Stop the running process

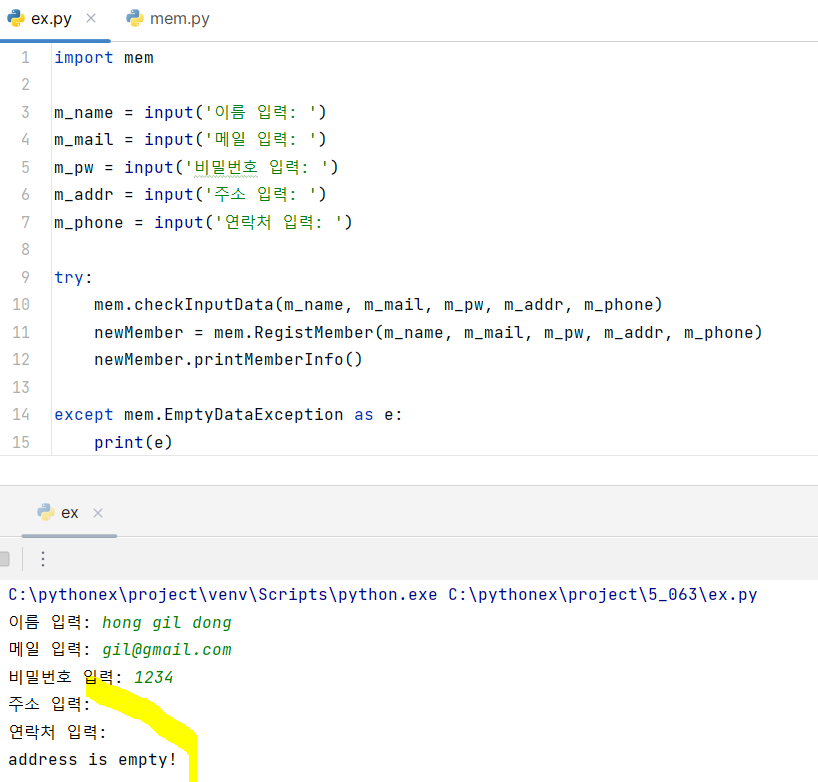pyautogui.click(x=4, y=559)
